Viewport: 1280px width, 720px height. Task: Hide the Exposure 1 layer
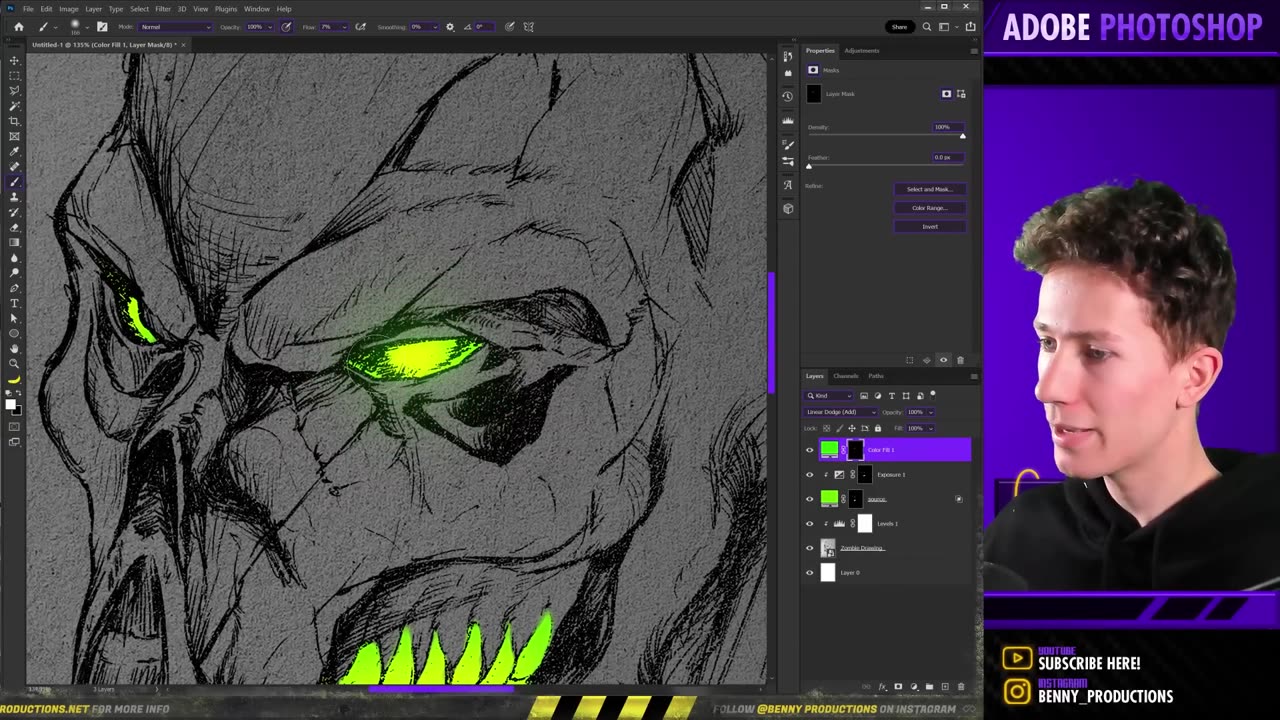(x=810, y=475)
